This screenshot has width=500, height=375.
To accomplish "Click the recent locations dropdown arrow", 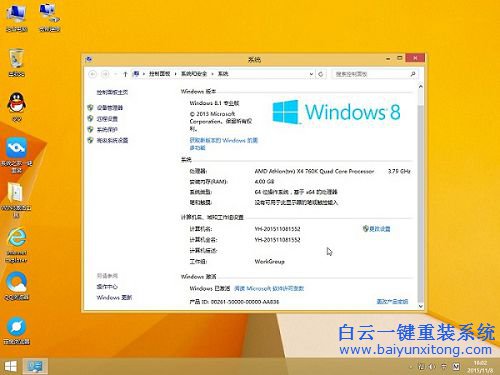I will click(x=115, y=74).
